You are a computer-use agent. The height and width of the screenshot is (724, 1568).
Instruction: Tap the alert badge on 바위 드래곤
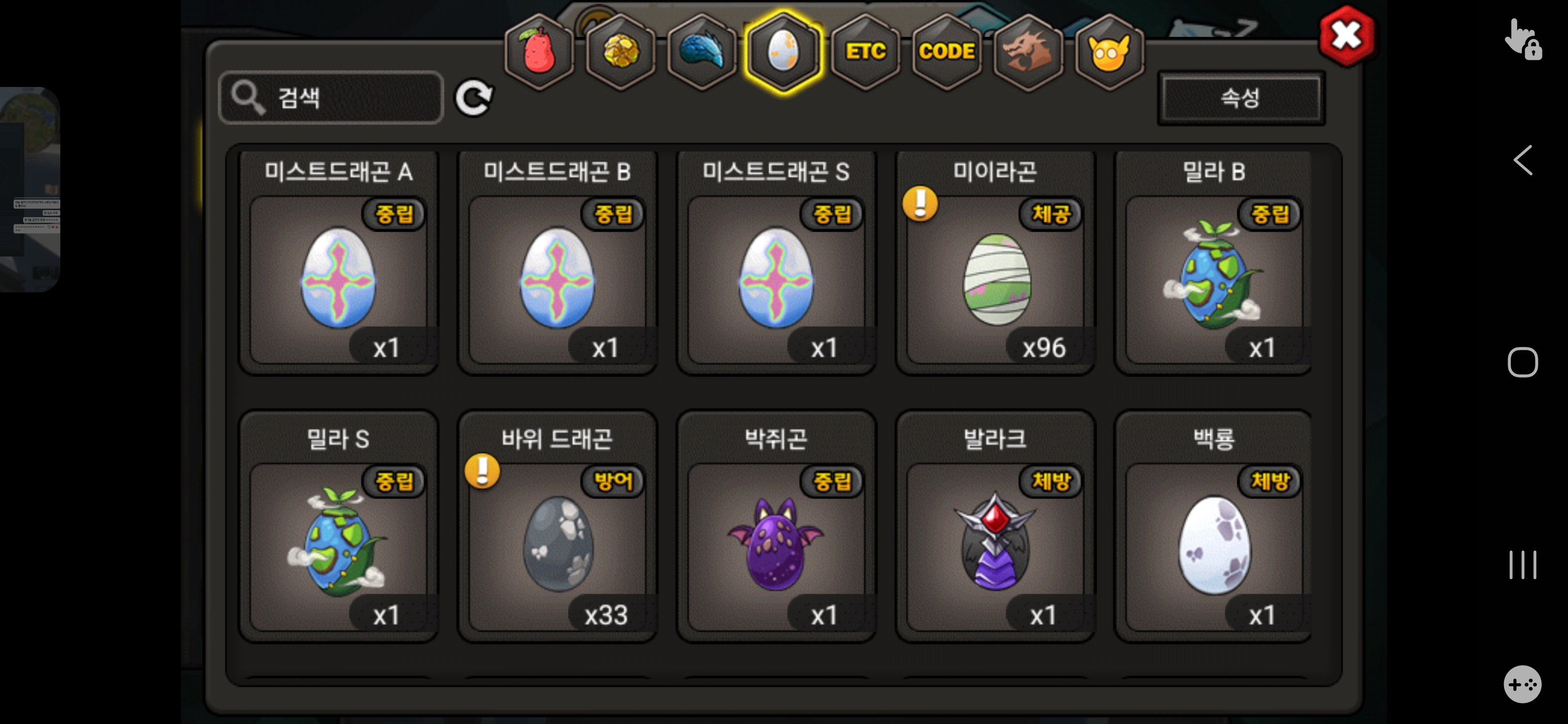(482, 471)
